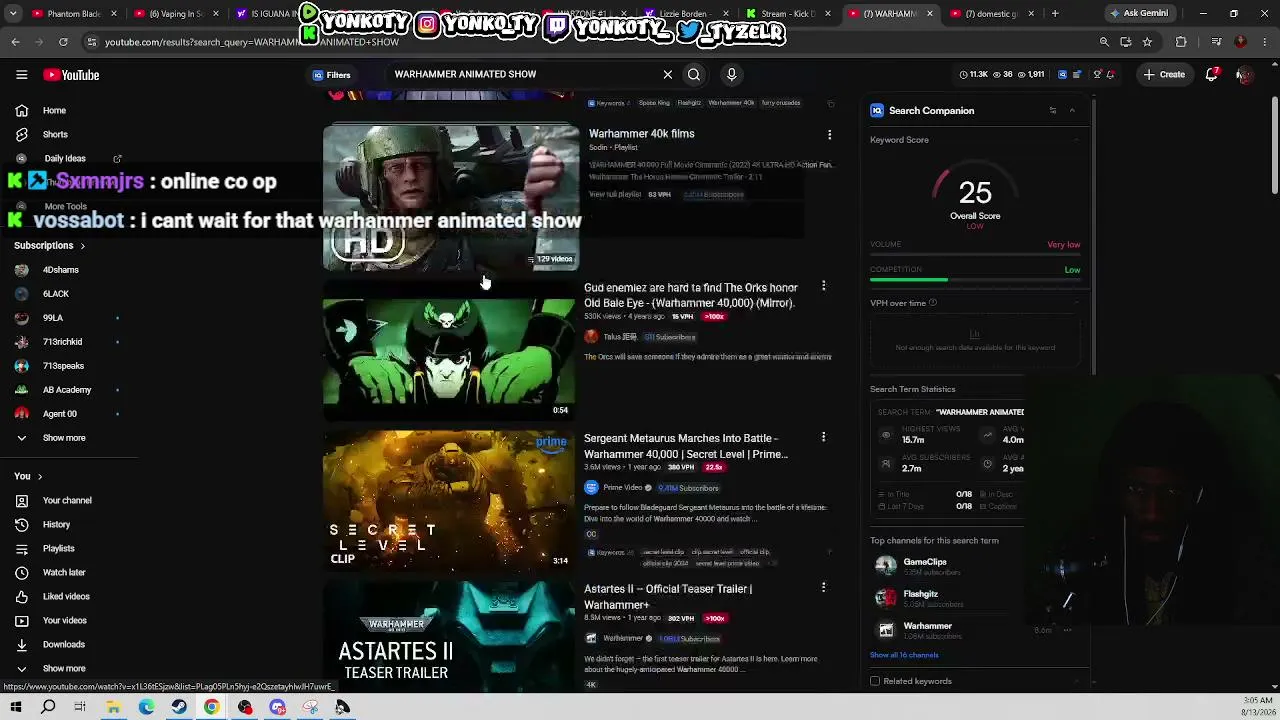Viewport: 1280px width, 720px height.
Task: Select Shorts in the sidebar
Action: pos(55,135)
